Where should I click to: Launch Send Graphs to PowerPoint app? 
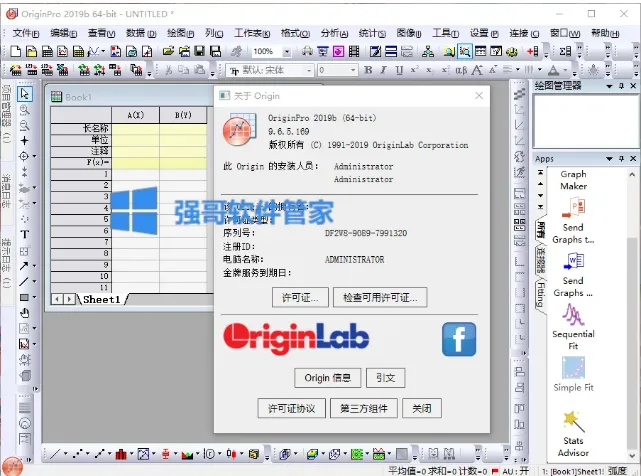pos(573,220)
